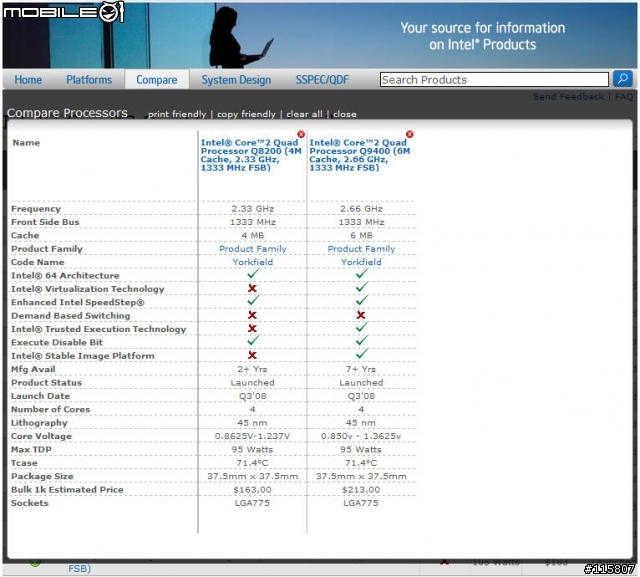Screen dimensions: 640x577
Task: Click the Q8200 cache value 4 MB
Action: [x=253, y=235]
